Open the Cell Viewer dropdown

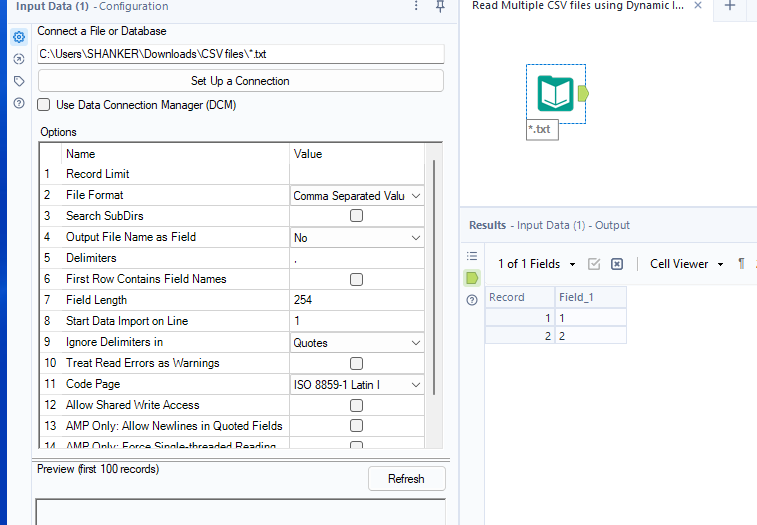click(685, 264)
